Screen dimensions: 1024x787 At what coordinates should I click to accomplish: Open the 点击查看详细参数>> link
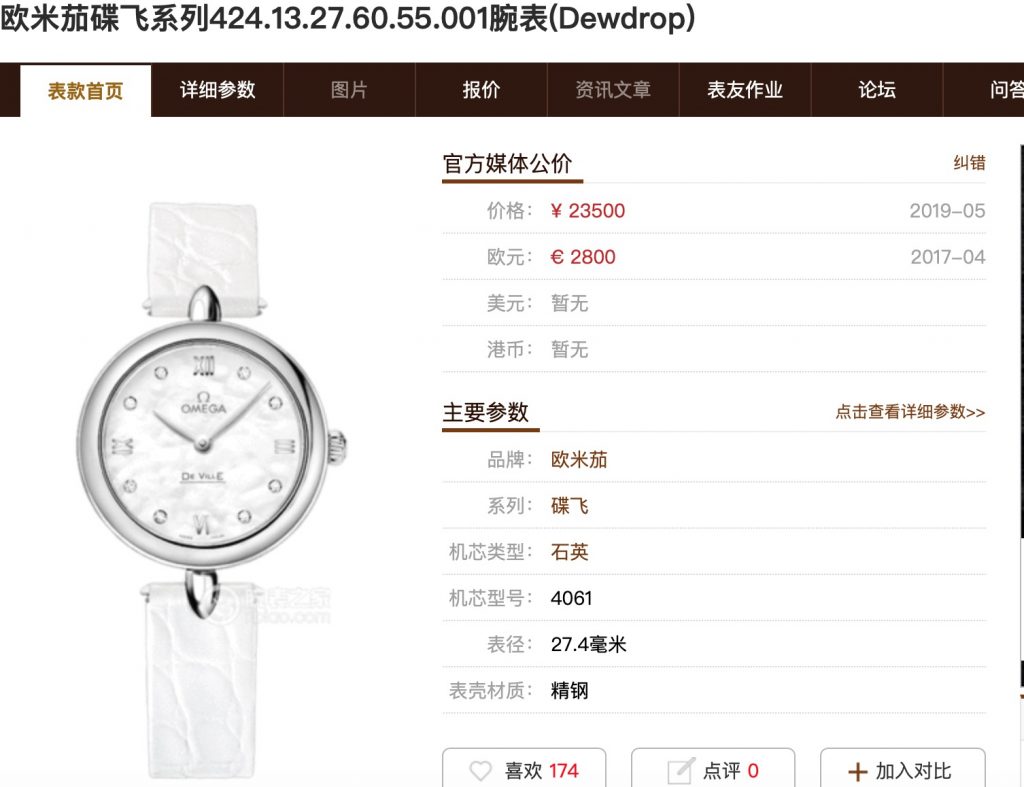coord(910,412)
